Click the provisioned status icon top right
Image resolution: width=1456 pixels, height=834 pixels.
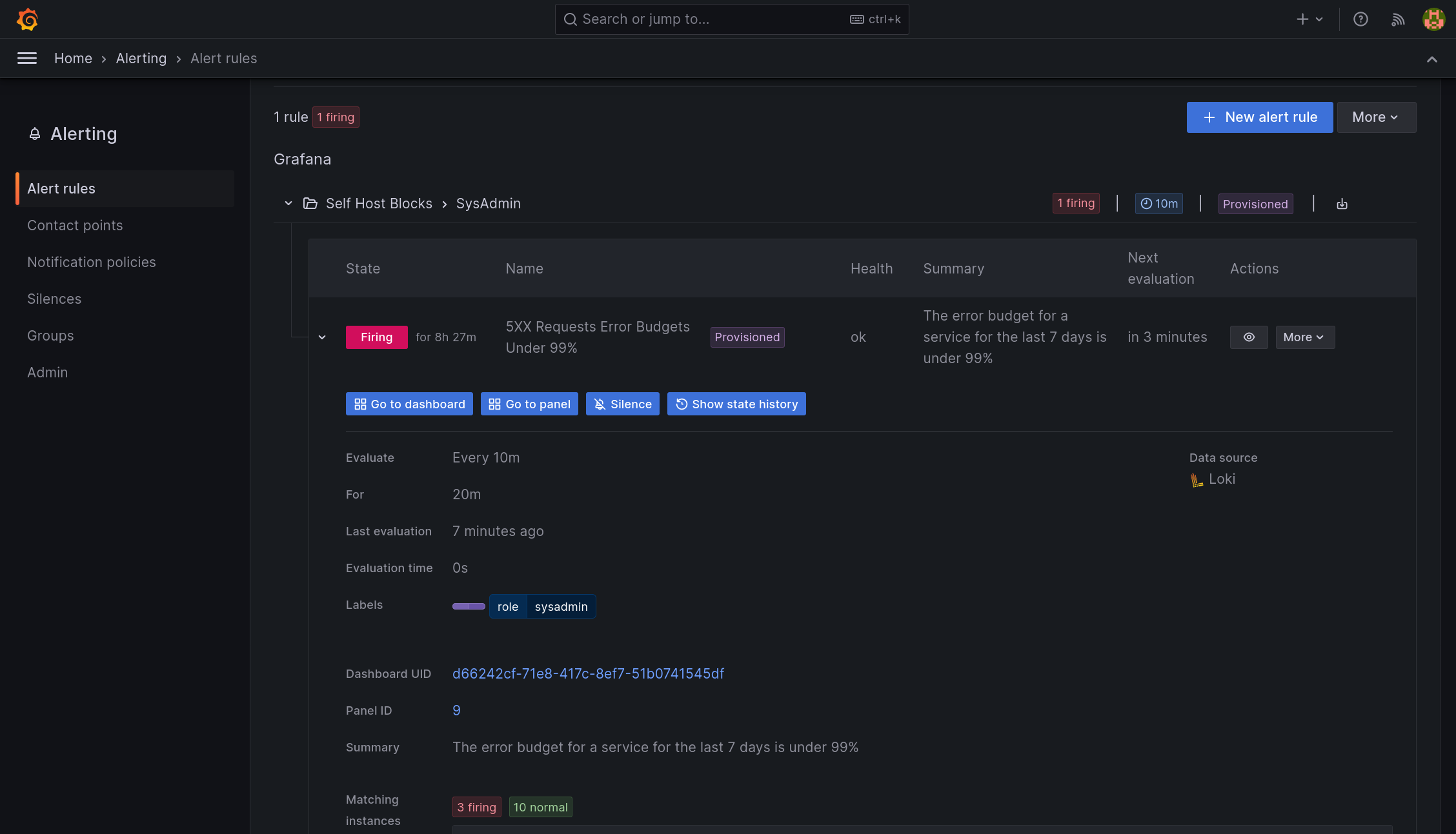coord(1255,204)
